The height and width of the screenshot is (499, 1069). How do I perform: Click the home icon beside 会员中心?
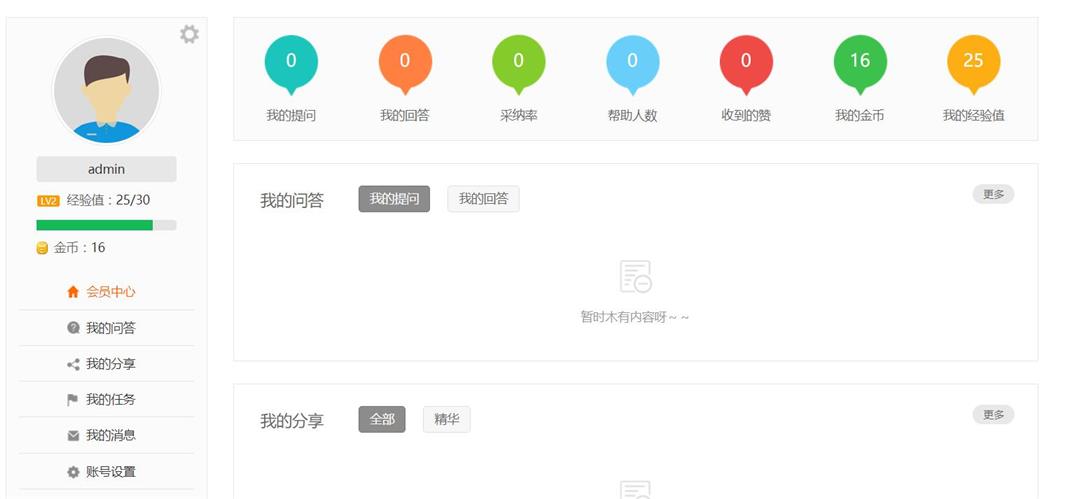[x=73, y=292]
